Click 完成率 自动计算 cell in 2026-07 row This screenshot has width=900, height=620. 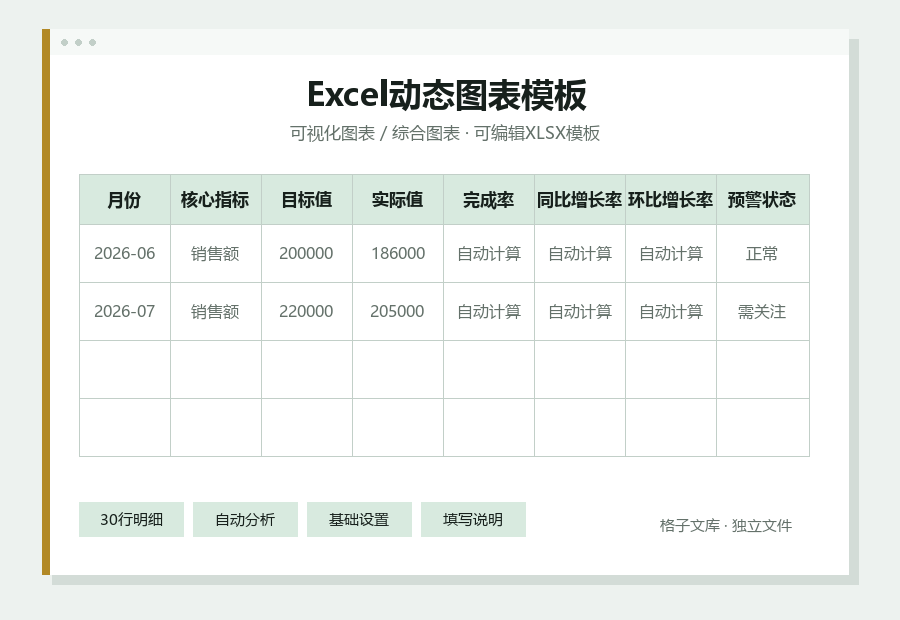[x=489, y=312]
